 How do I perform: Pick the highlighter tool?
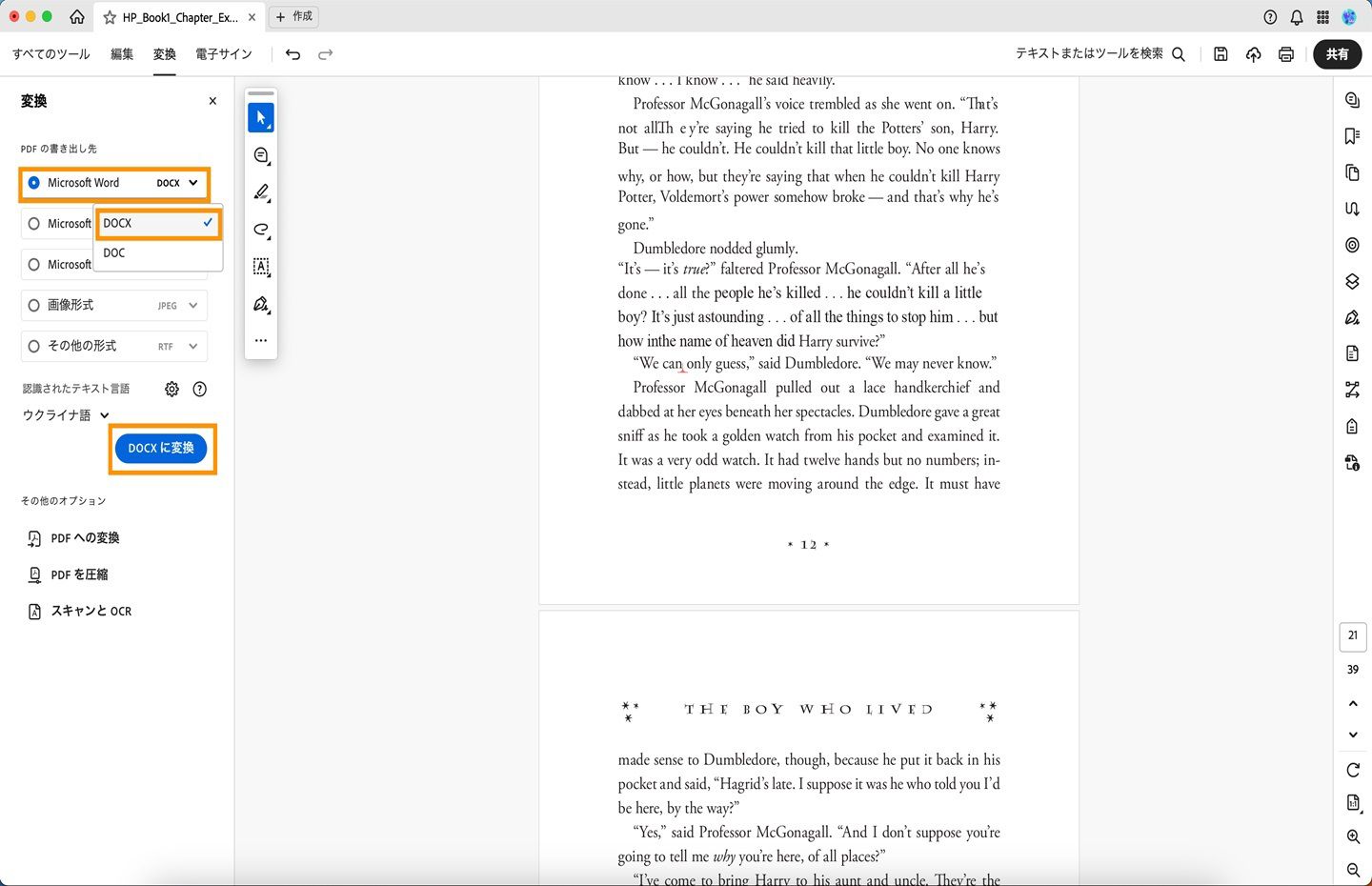[260, 191]
